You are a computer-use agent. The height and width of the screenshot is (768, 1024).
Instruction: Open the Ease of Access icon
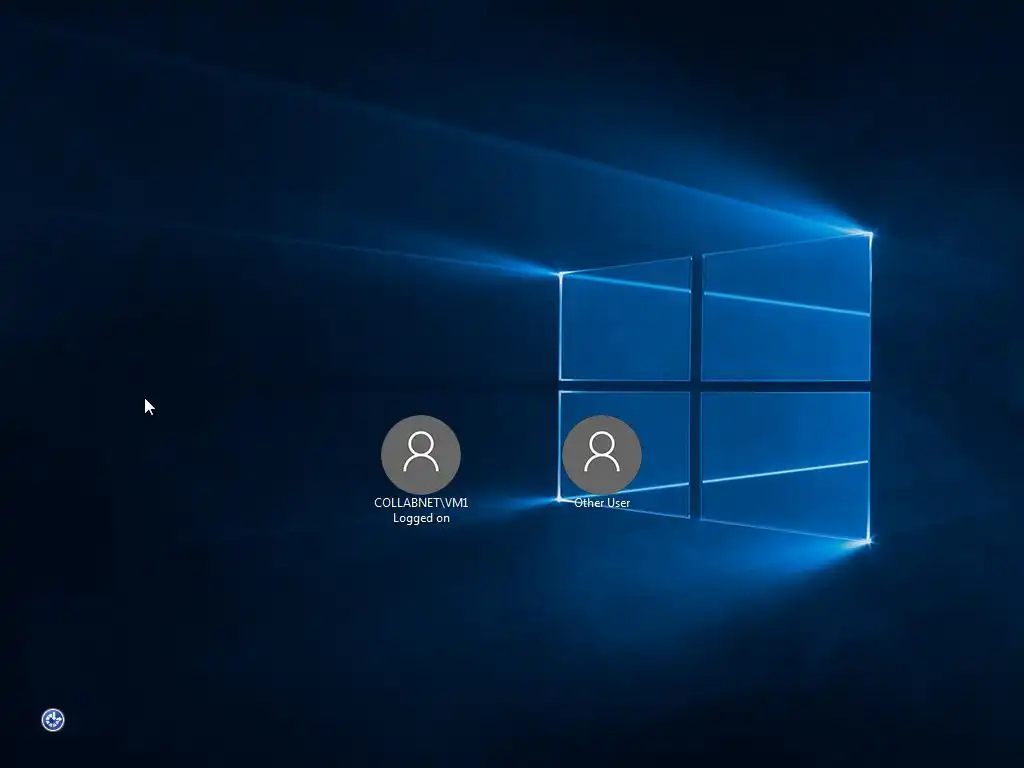pyautogui.click(x=53, y=720)
